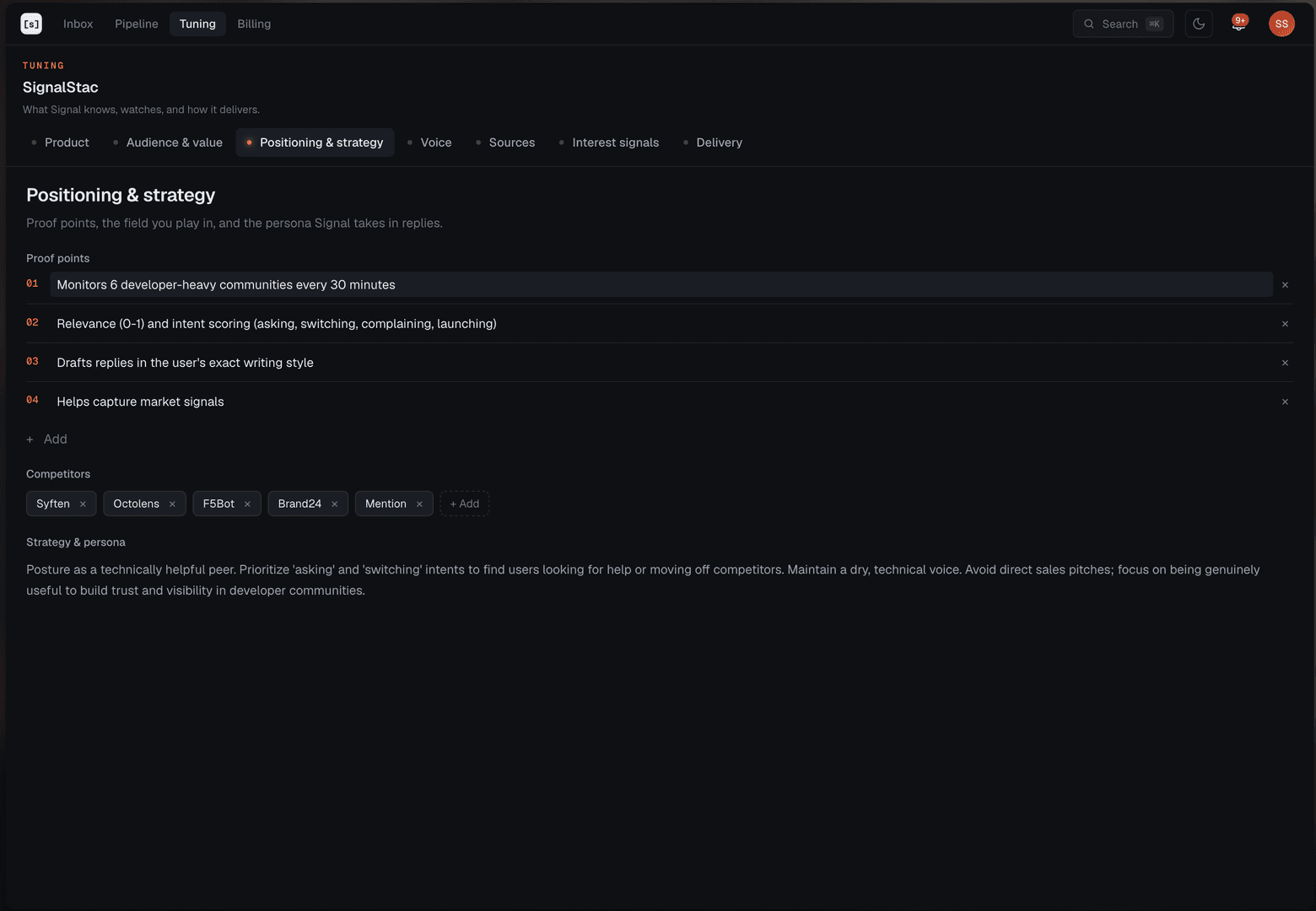Toggle dark mode moon icon
The image size is (1316, 911).
point(1199,24)
